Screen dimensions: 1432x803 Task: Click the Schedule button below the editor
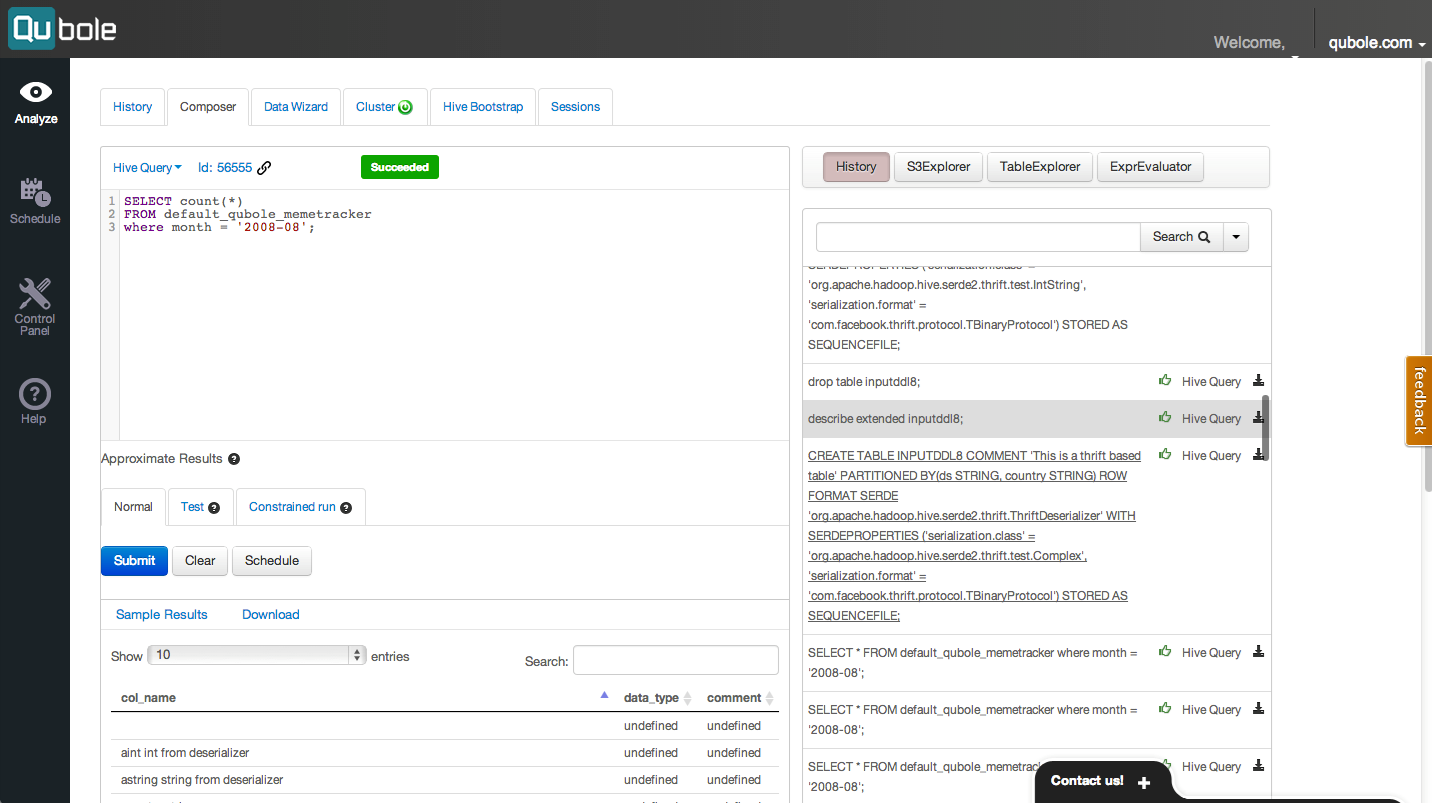tap(272, 561)
